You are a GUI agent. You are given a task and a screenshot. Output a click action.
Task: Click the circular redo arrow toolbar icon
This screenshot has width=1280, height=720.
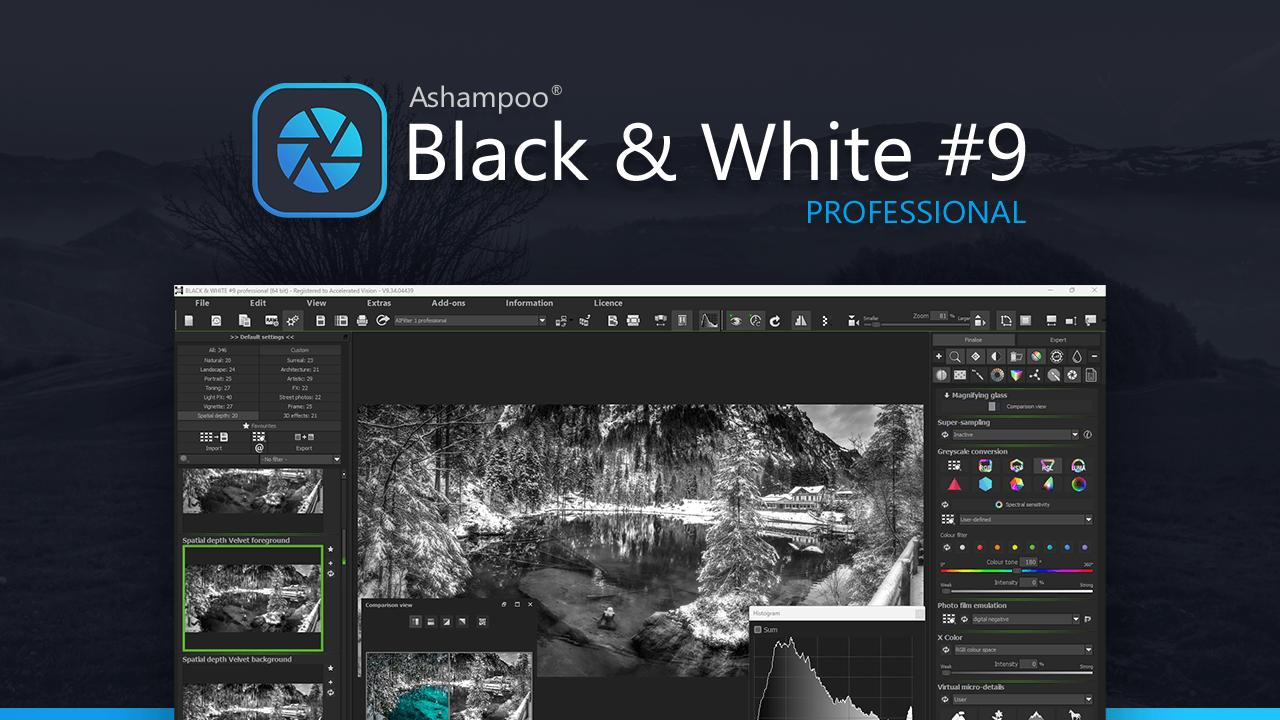click(775, 320)
